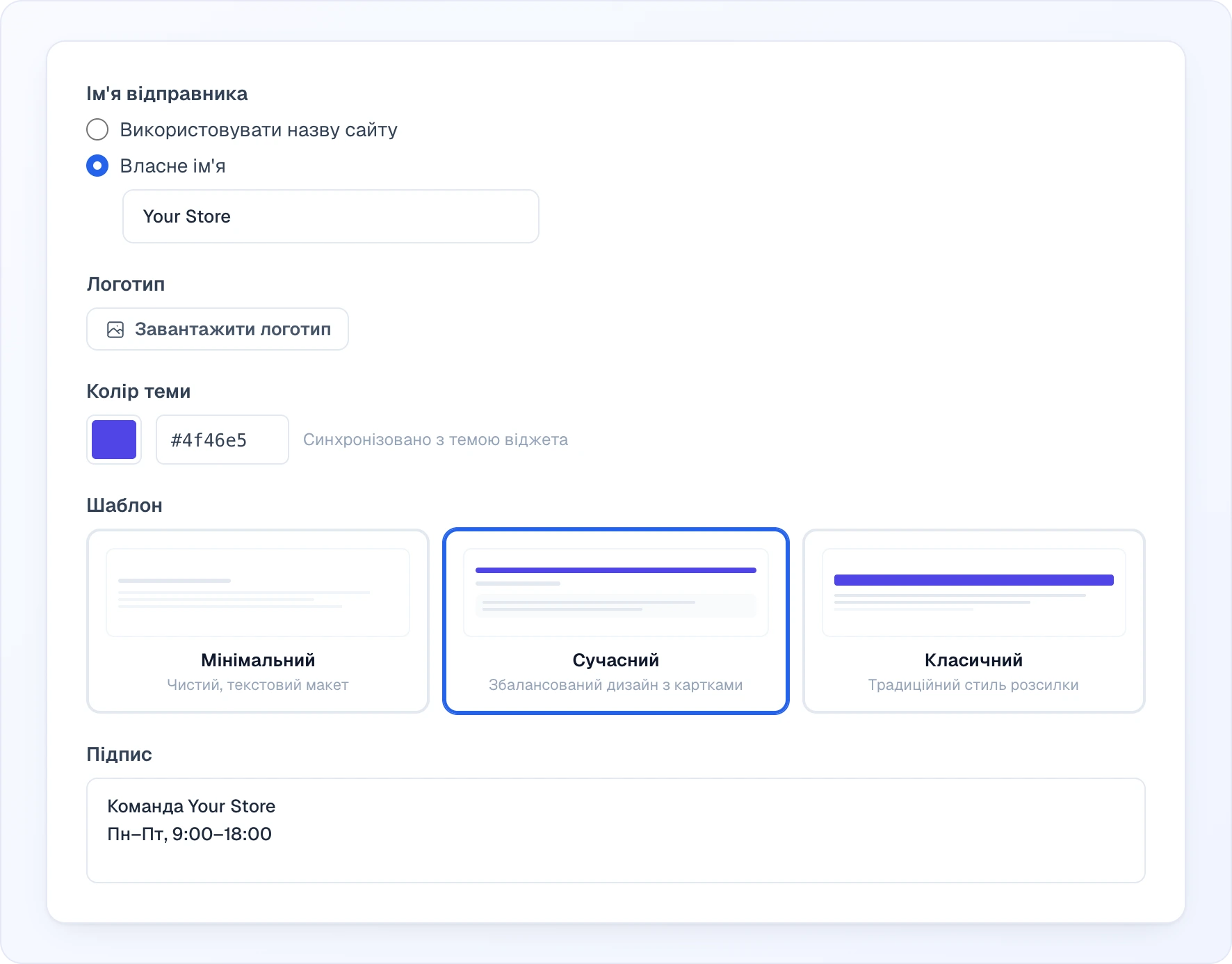Choose the 'Власне ім'я' radio button
Viewport: 1232px width, 964px height.
[97, 166]
